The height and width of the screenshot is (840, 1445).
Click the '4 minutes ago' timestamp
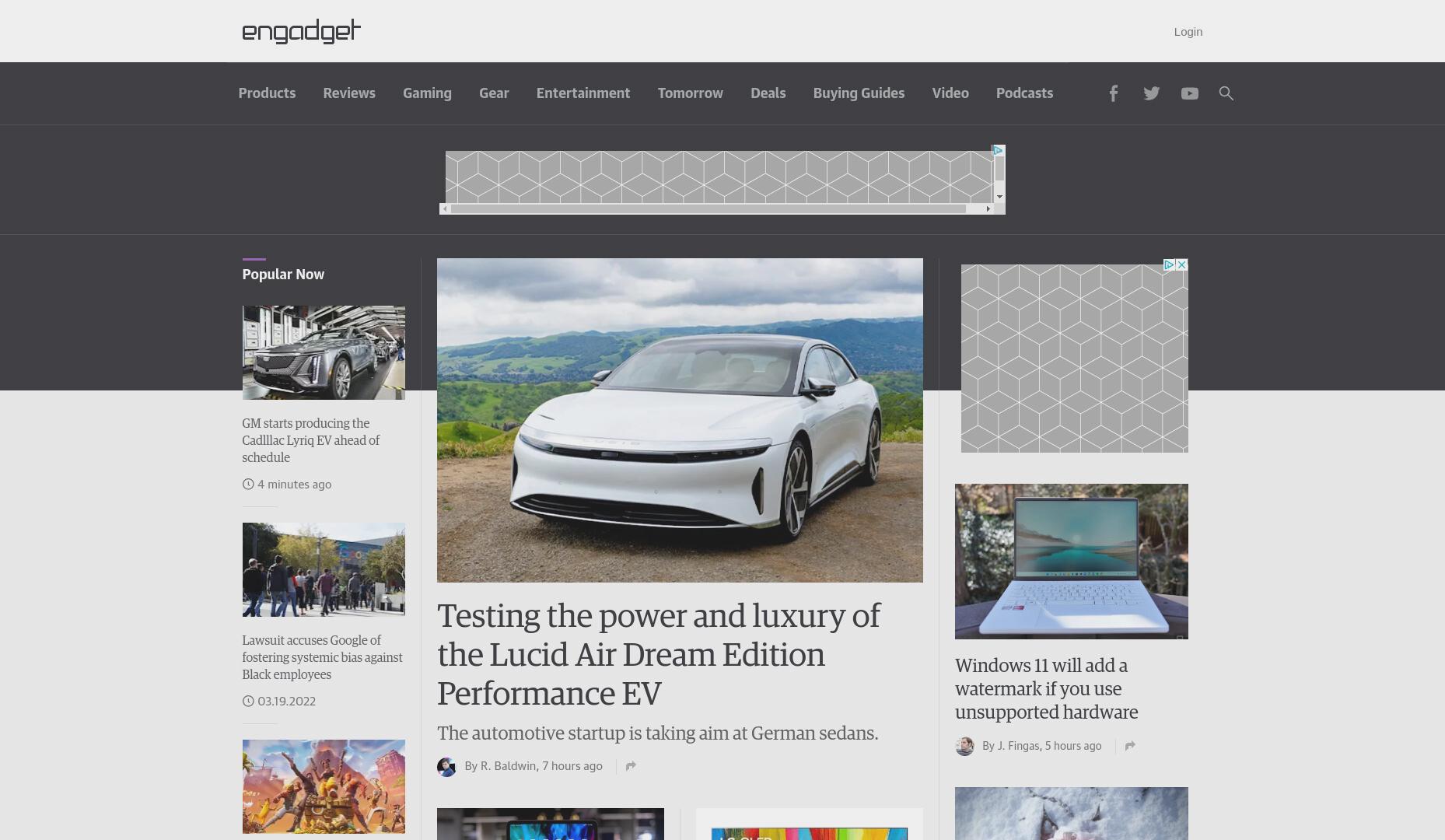(x=294, y=485)
